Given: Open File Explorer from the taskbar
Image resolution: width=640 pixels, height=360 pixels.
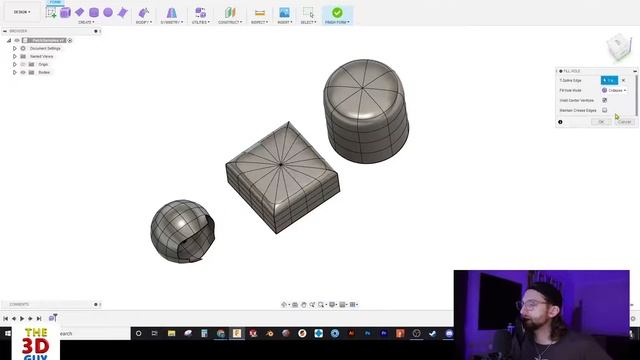Looking at the screenshot, I should coord(171,333).
